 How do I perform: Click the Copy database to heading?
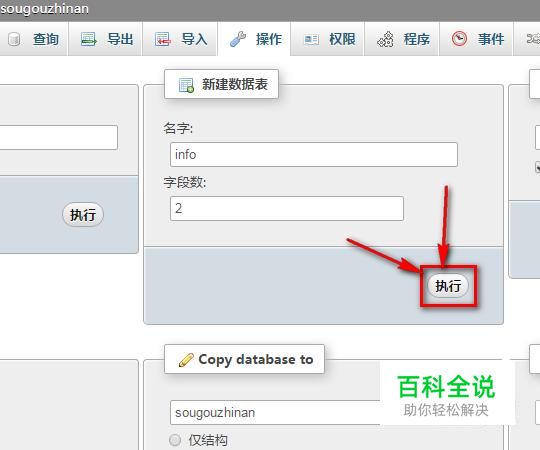coord(245,359)
